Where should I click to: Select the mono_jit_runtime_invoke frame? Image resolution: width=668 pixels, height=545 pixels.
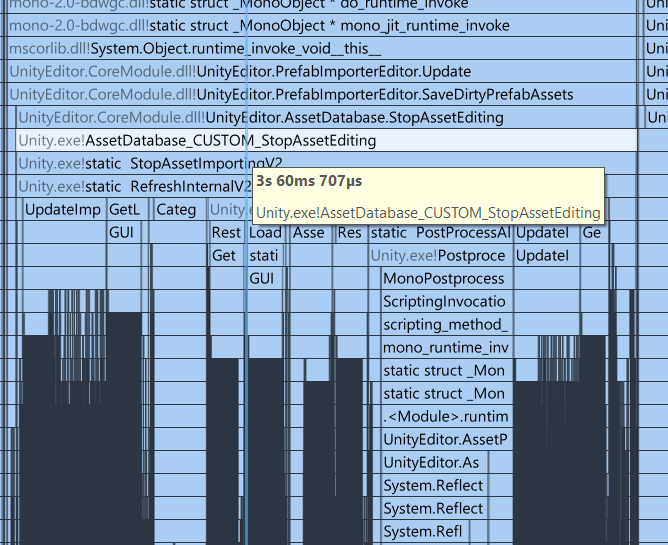(x=322, y=26)
